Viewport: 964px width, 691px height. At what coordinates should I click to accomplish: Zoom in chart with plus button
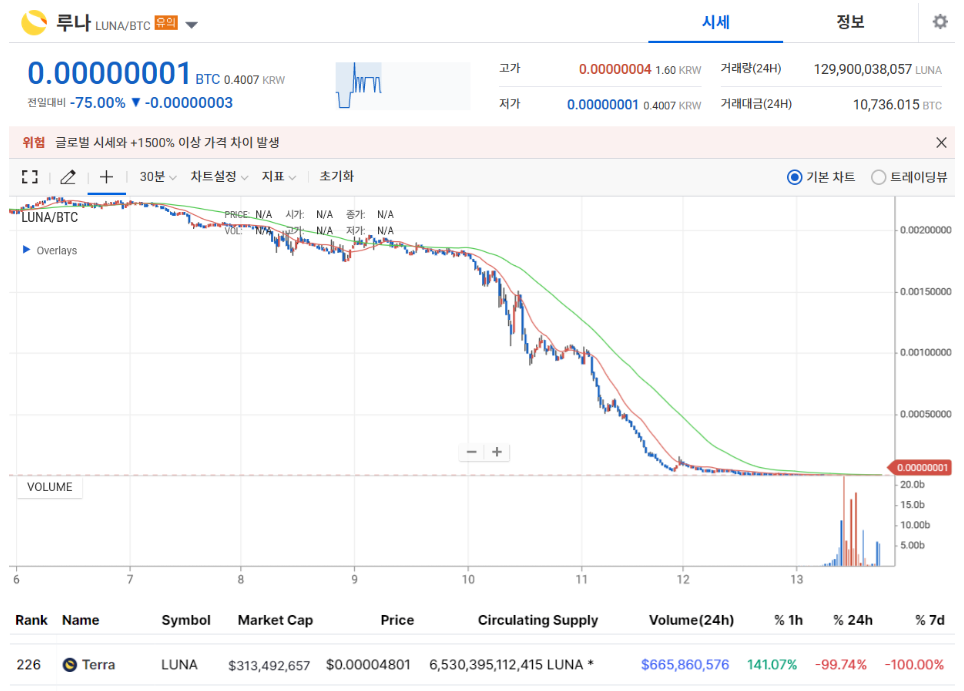(497, 452)
